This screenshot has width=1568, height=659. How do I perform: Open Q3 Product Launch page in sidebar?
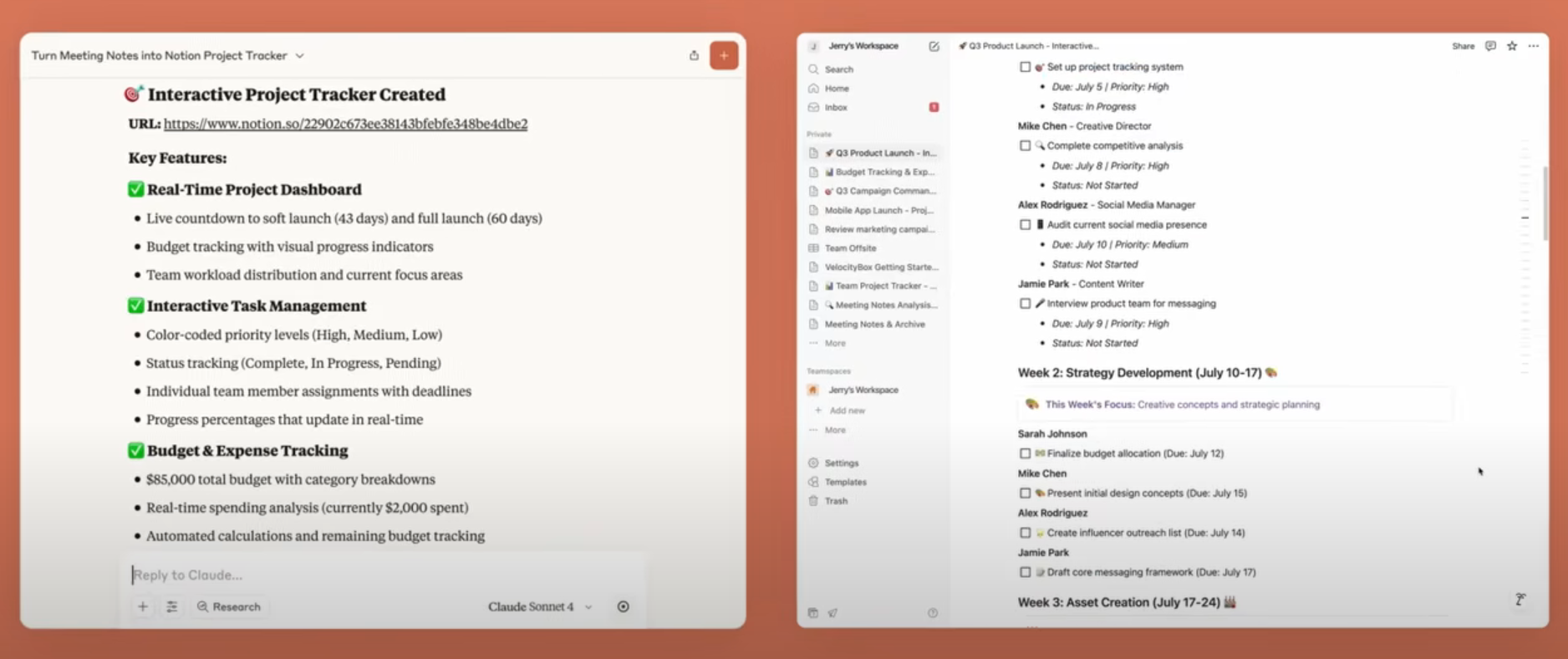tap(874, 153)
